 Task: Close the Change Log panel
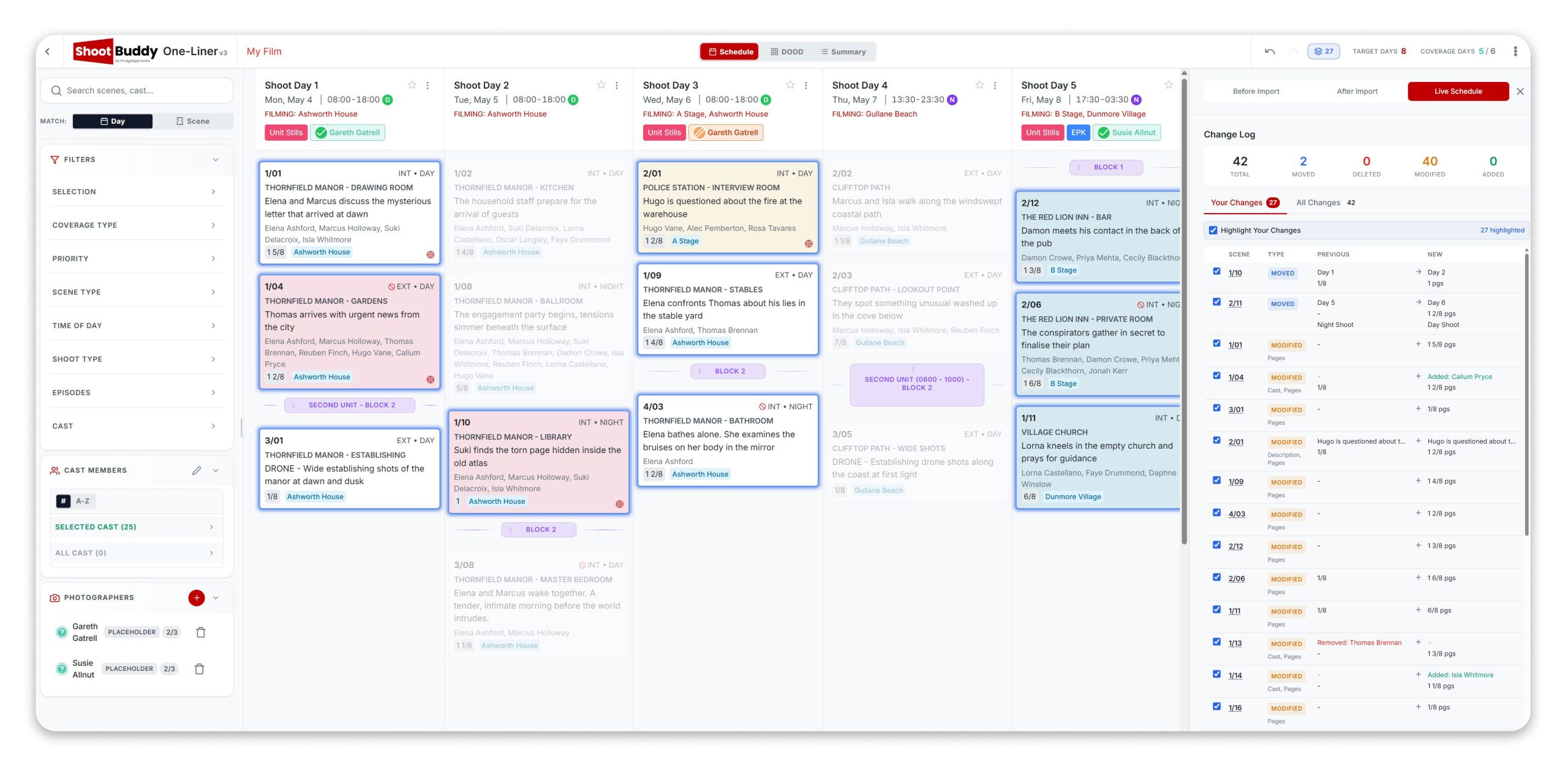1520,91
